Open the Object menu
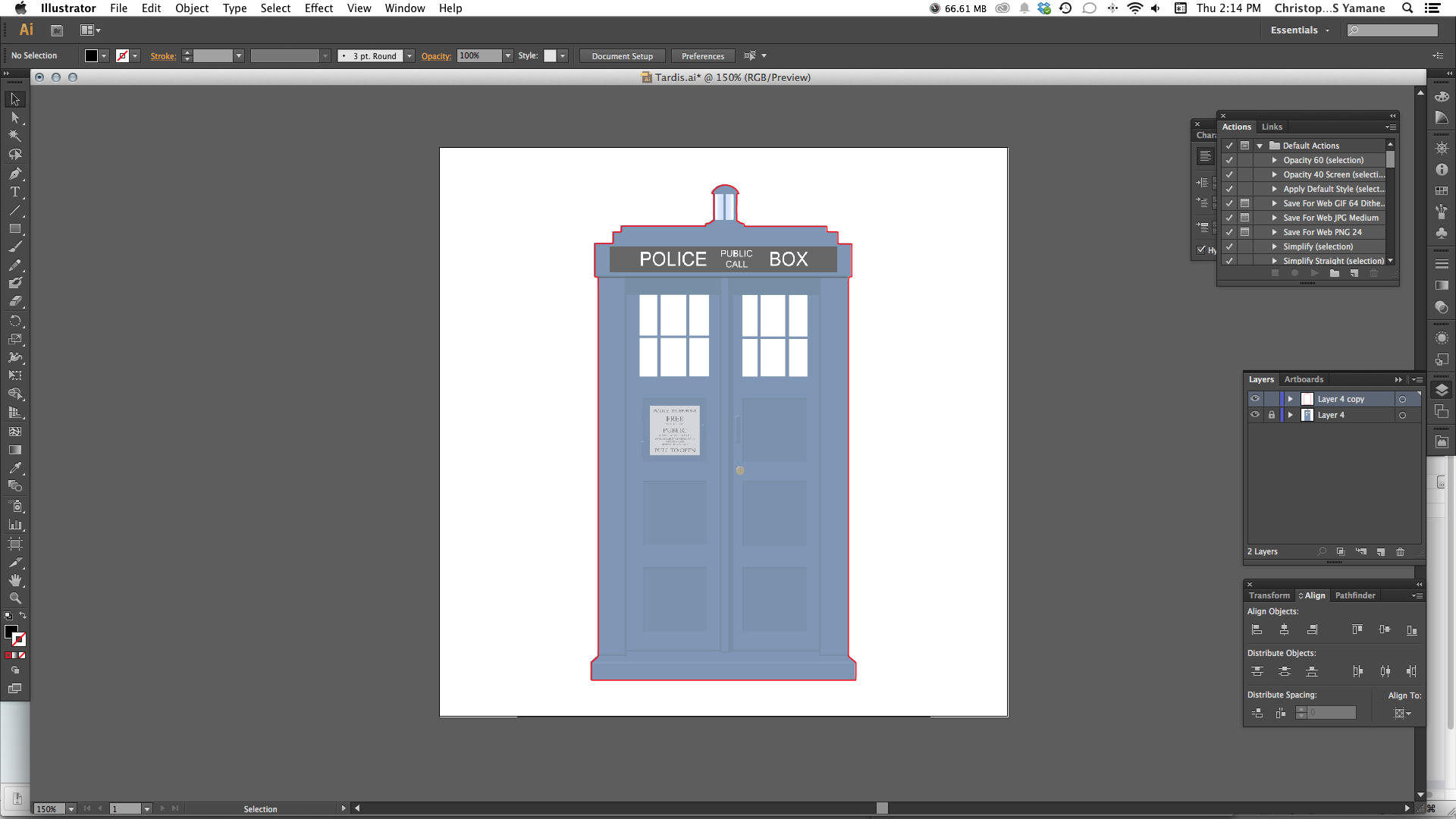This screenshot has height=819, width=1456. tap(192, 8)
